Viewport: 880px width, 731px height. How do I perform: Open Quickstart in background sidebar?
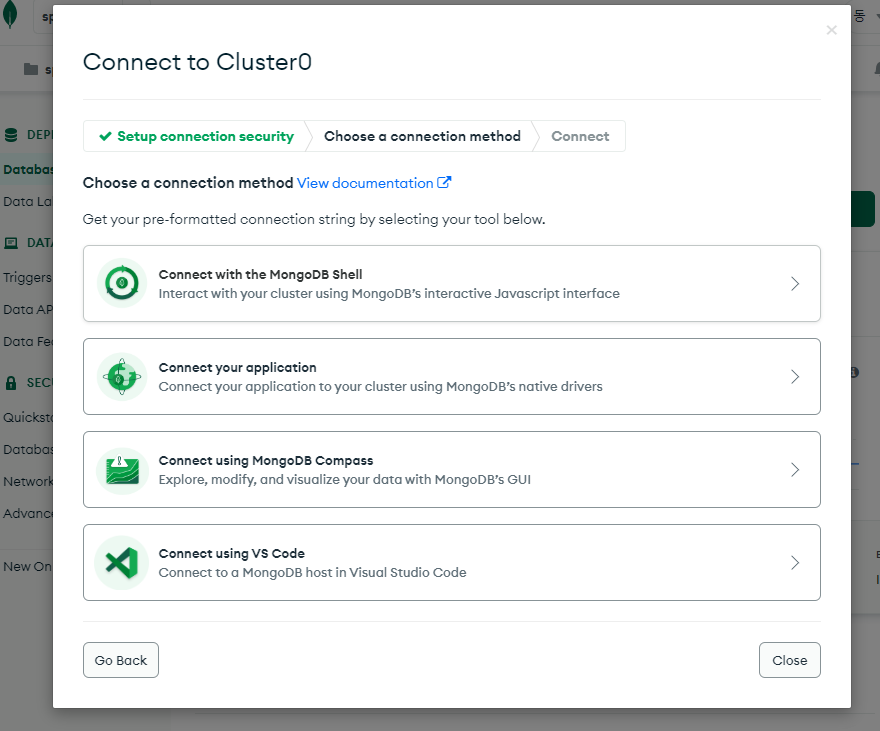[26, 417]
